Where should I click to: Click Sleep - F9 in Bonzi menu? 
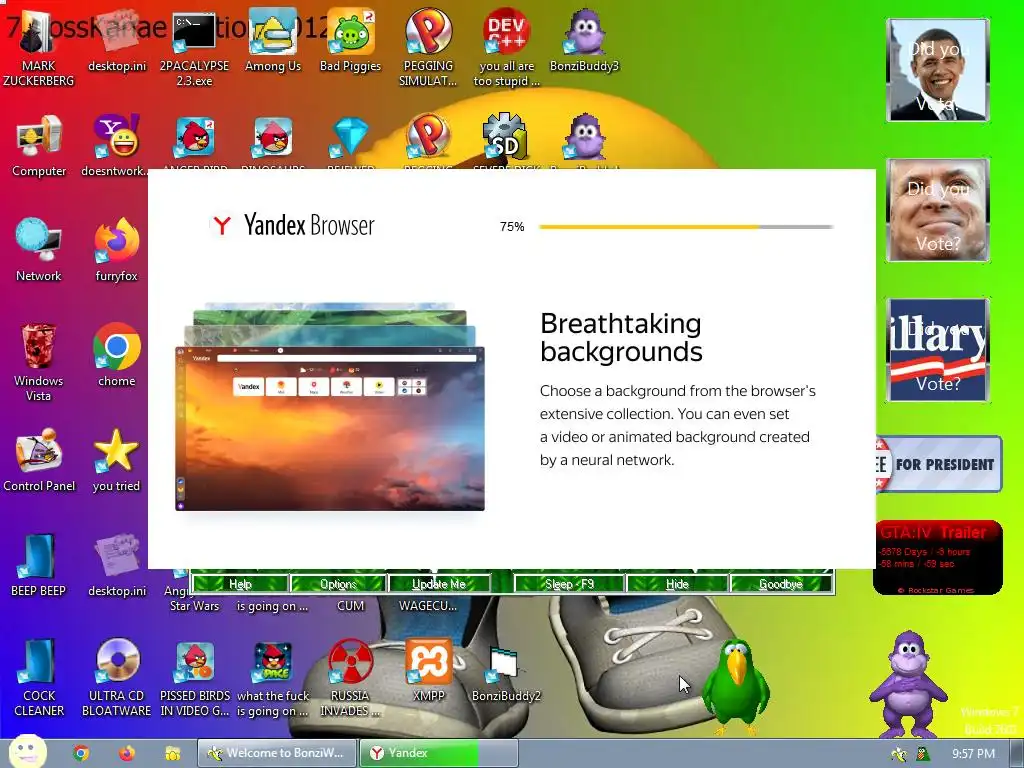(569, 584)
